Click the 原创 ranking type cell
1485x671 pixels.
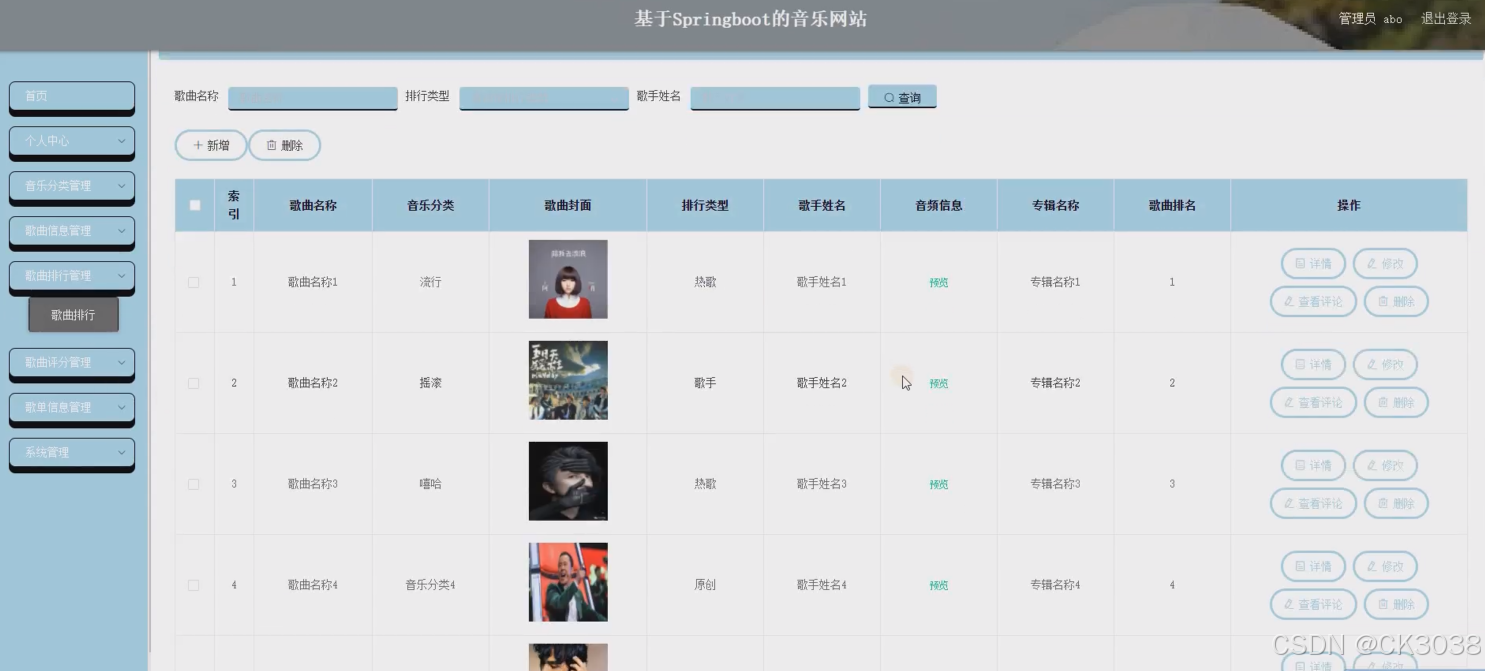coord(705,585)
